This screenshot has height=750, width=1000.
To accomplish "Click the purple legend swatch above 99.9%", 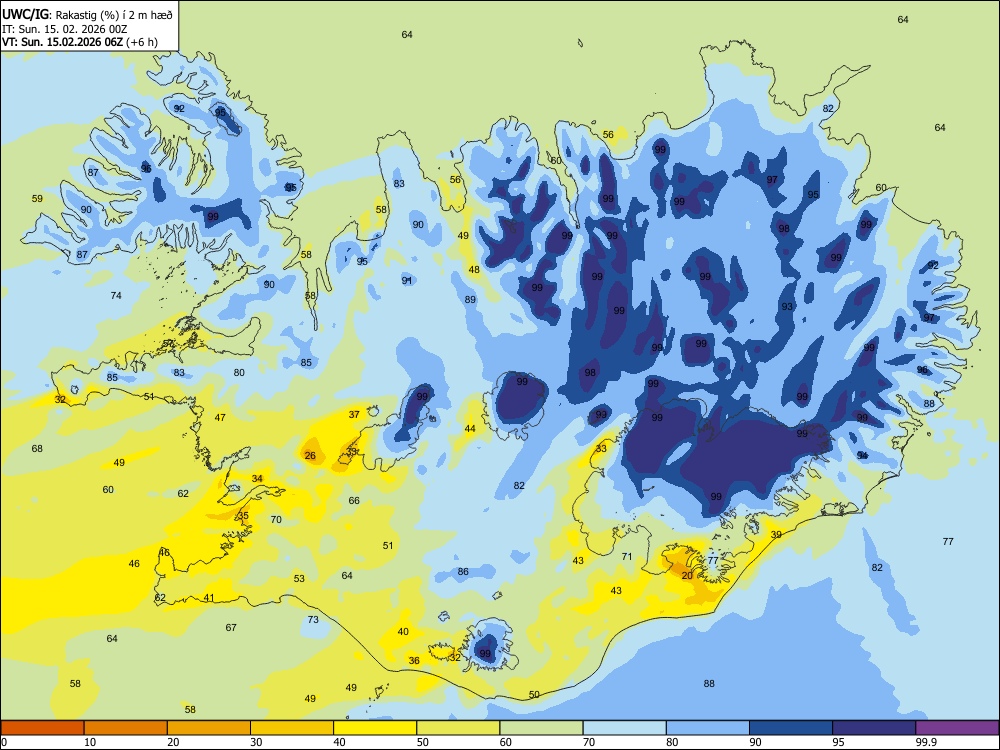I will 957,728.
